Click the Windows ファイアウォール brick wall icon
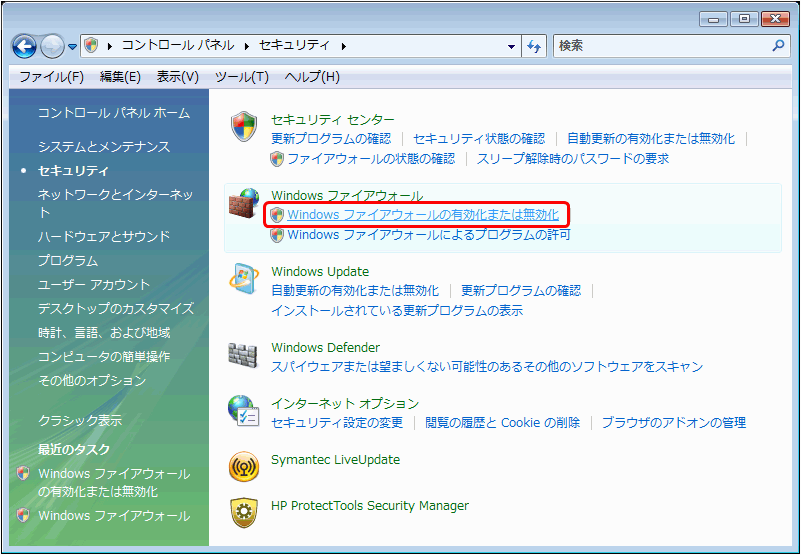This screenshot has width=801, height=555. point(244,203)
